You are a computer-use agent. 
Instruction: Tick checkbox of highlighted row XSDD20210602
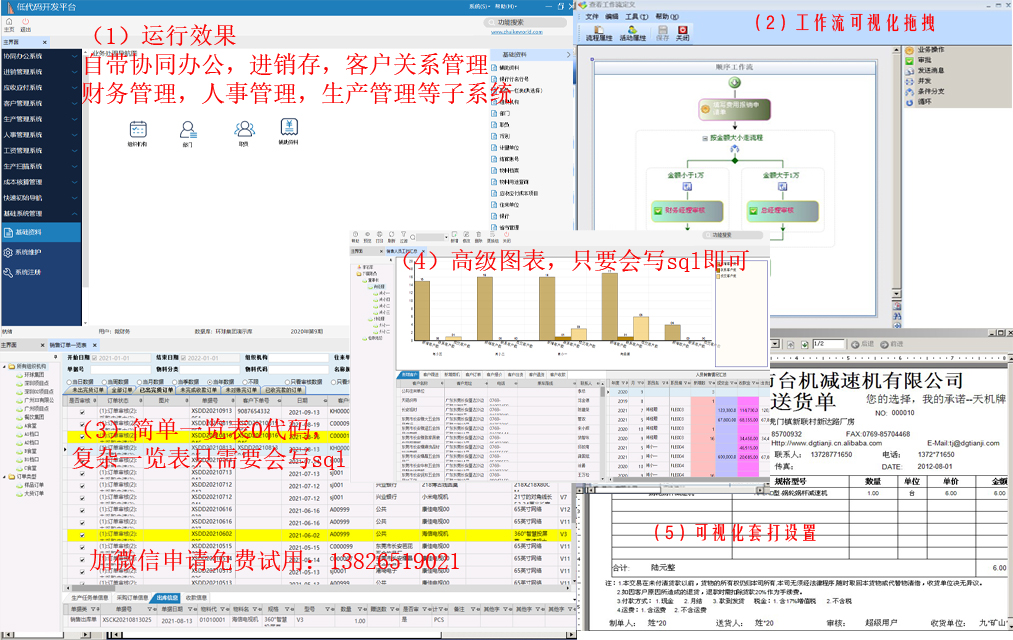[x=82, y=535]
